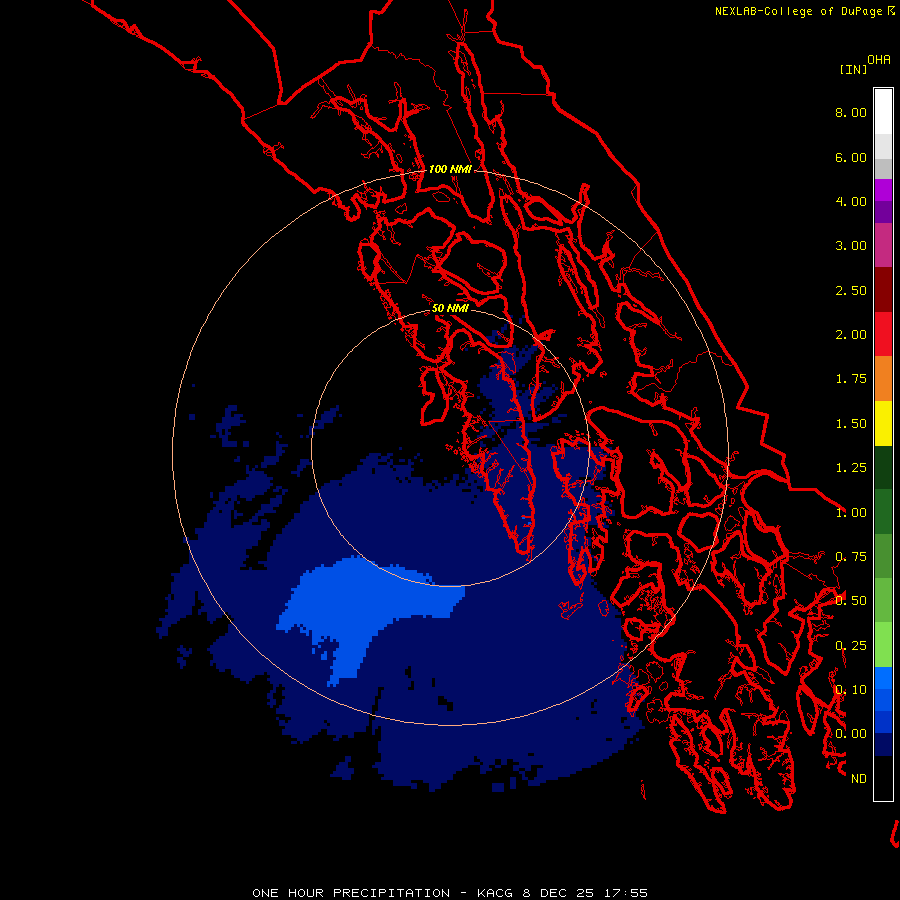Pick the dark red 2.50 legend swatch
Image resolution: width=900 pixels, height=900 pixels.
(883, 290)
